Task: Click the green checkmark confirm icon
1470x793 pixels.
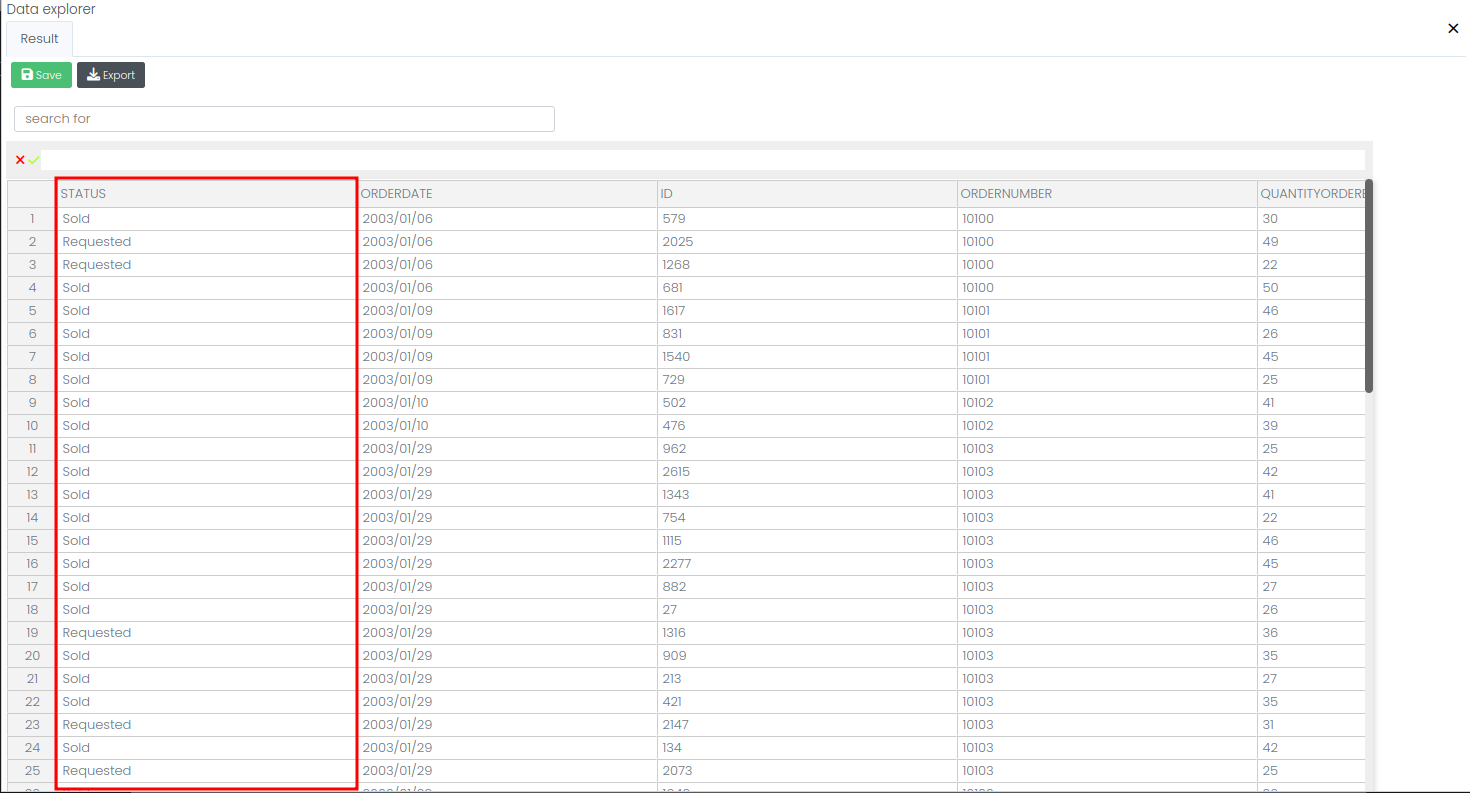Action: (x=34, y=160)
